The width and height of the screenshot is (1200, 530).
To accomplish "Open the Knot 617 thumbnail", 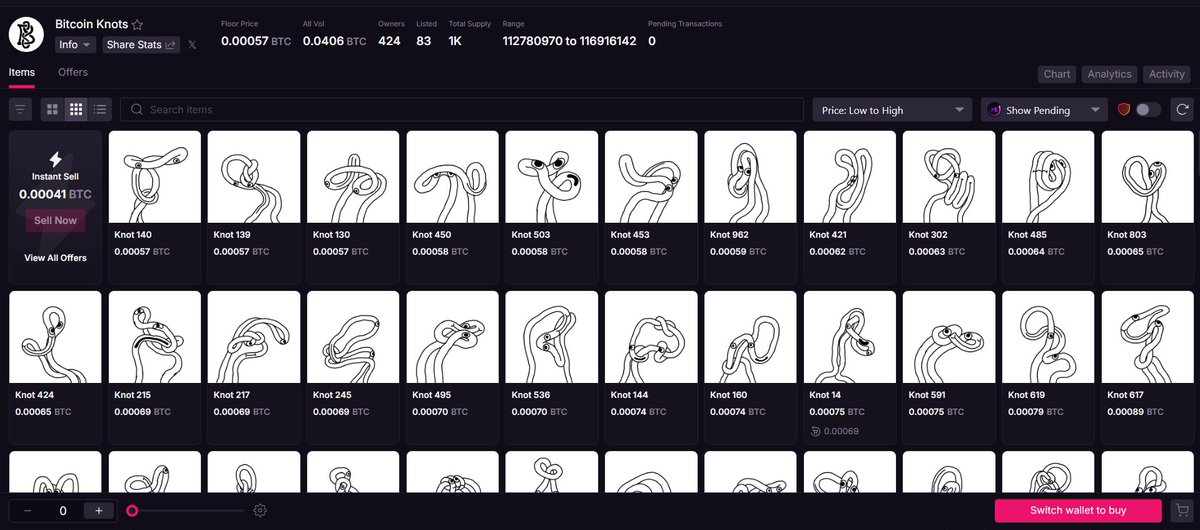I will (1148, 337).
